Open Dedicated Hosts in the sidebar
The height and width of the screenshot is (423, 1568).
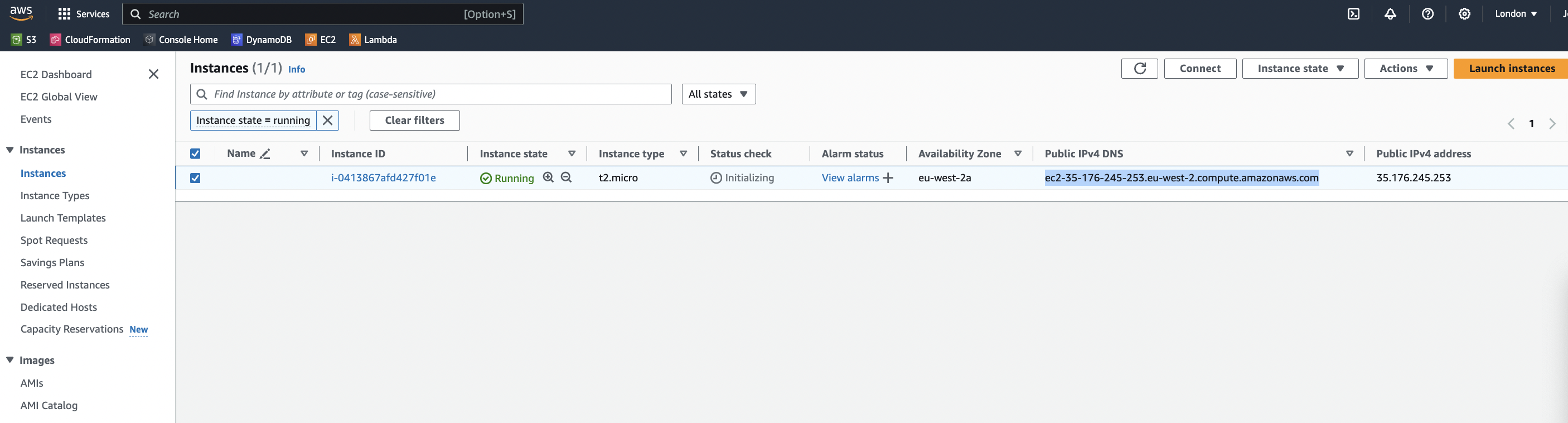click(x=59, y=307)
